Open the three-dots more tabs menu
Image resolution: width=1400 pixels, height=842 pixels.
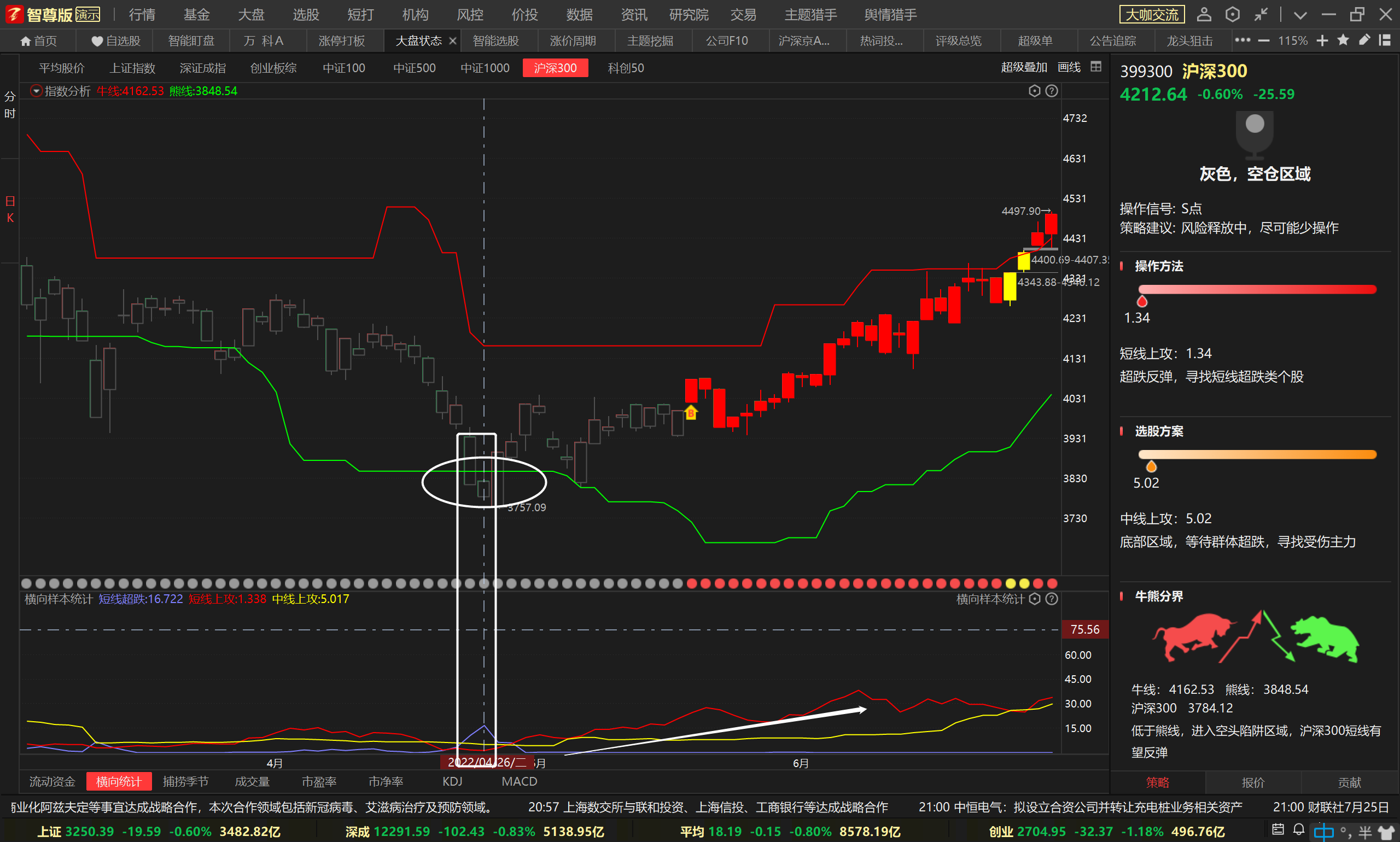point(1242,40)
